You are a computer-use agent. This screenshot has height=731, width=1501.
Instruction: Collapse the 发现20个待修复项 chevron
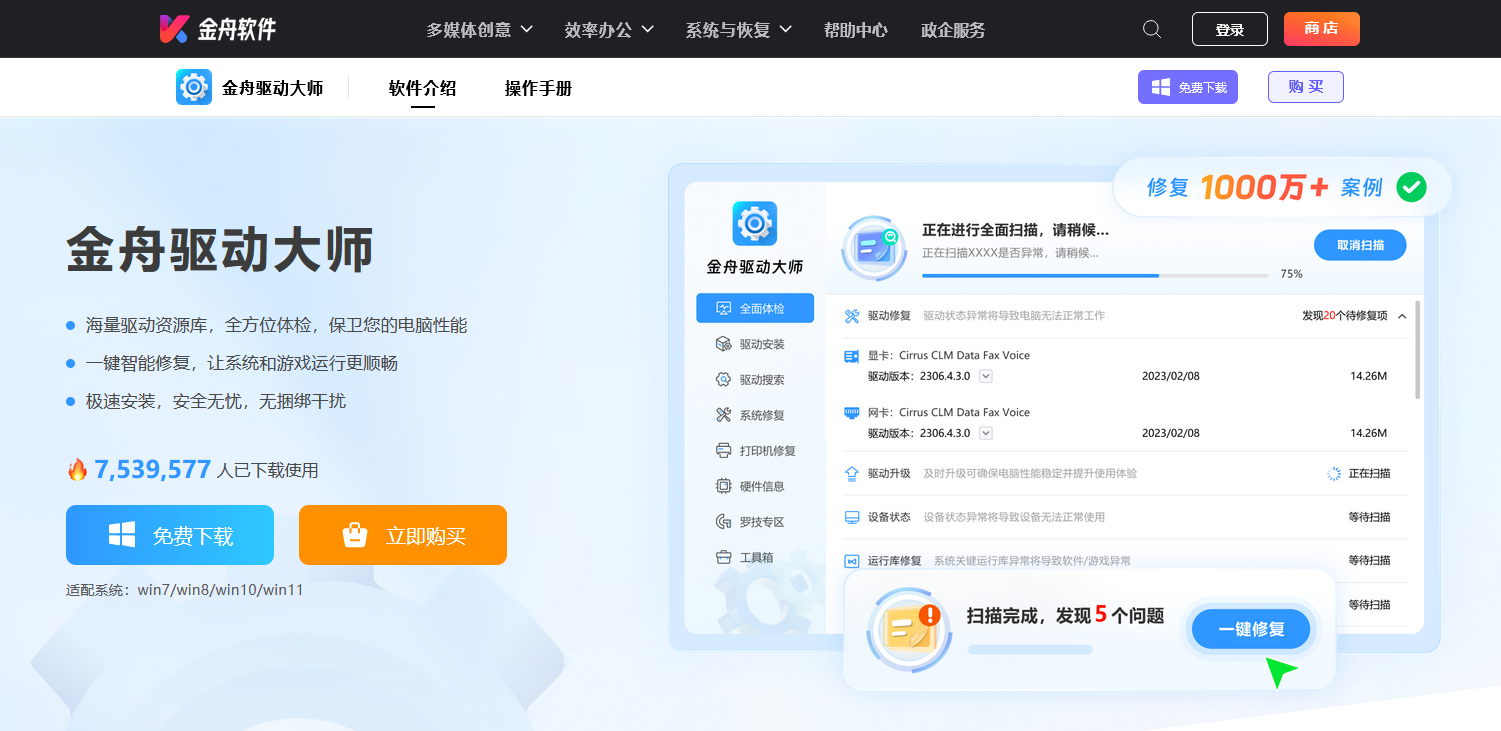coord(1402,316)
